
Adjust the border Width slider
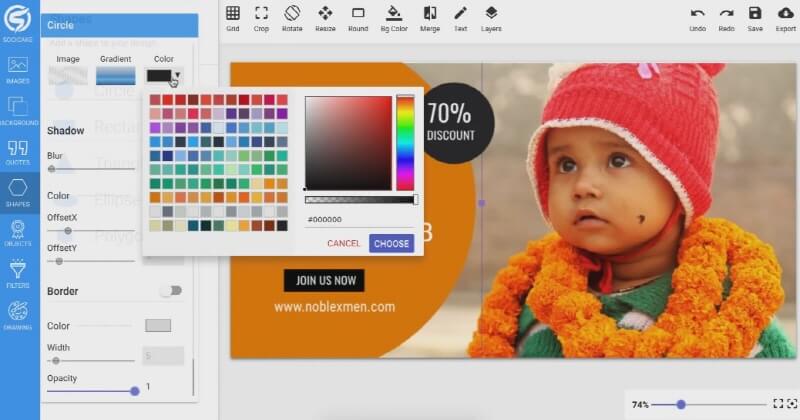(x=91, y=361)
